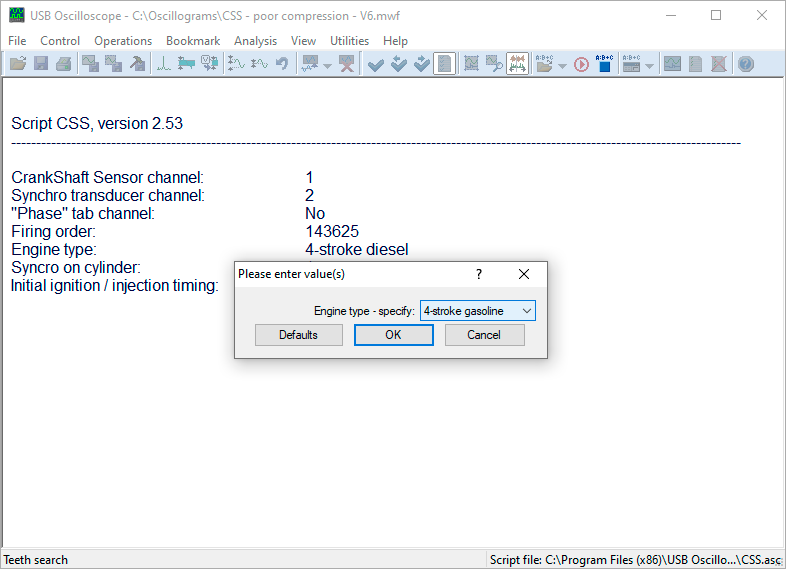Image resolution: width=786 pixels, height=569 pixels.
Task: Open dropdown arrow beside waveform monitor icon
Action: 327,65
